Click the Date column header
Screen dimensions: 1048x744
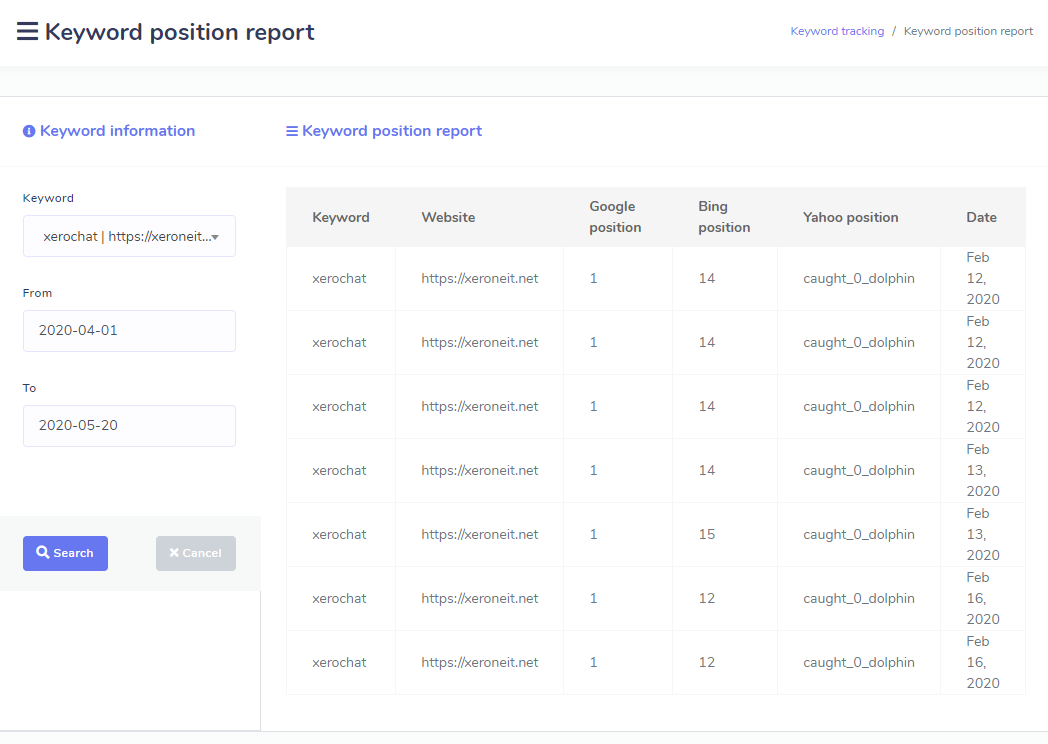click(x=981, y=217)
